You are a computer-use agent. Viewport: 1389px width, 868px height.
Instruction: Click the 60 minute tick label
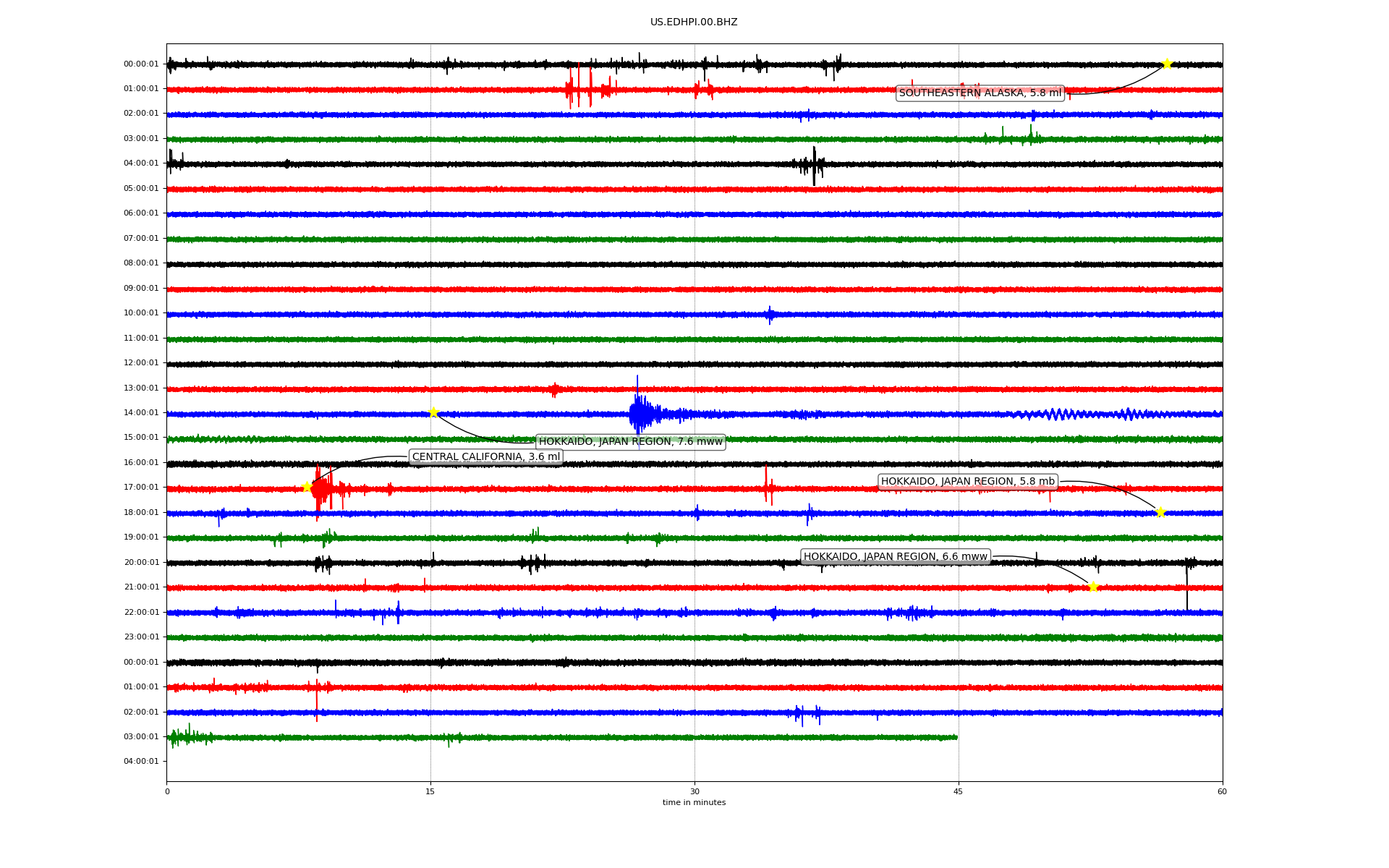click(x=1222, y=791)
